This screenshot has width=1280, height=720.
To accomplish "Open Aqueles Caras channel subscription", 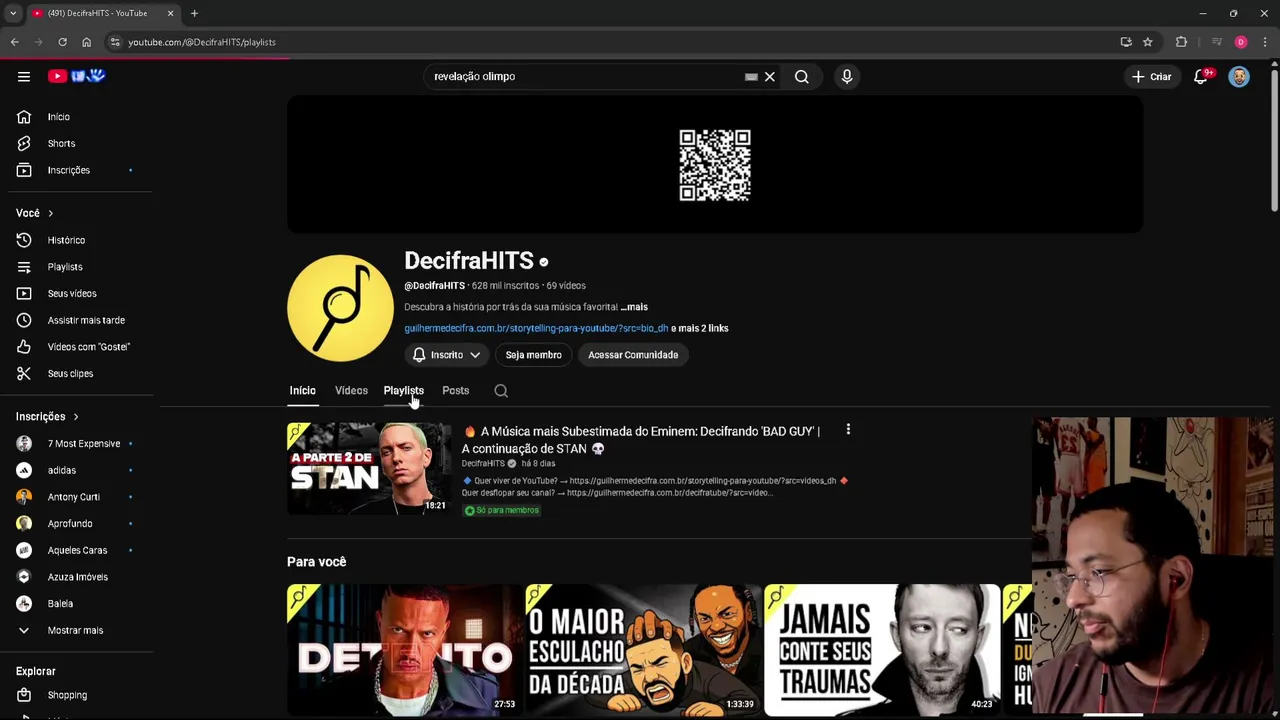I will pos(76,550).
